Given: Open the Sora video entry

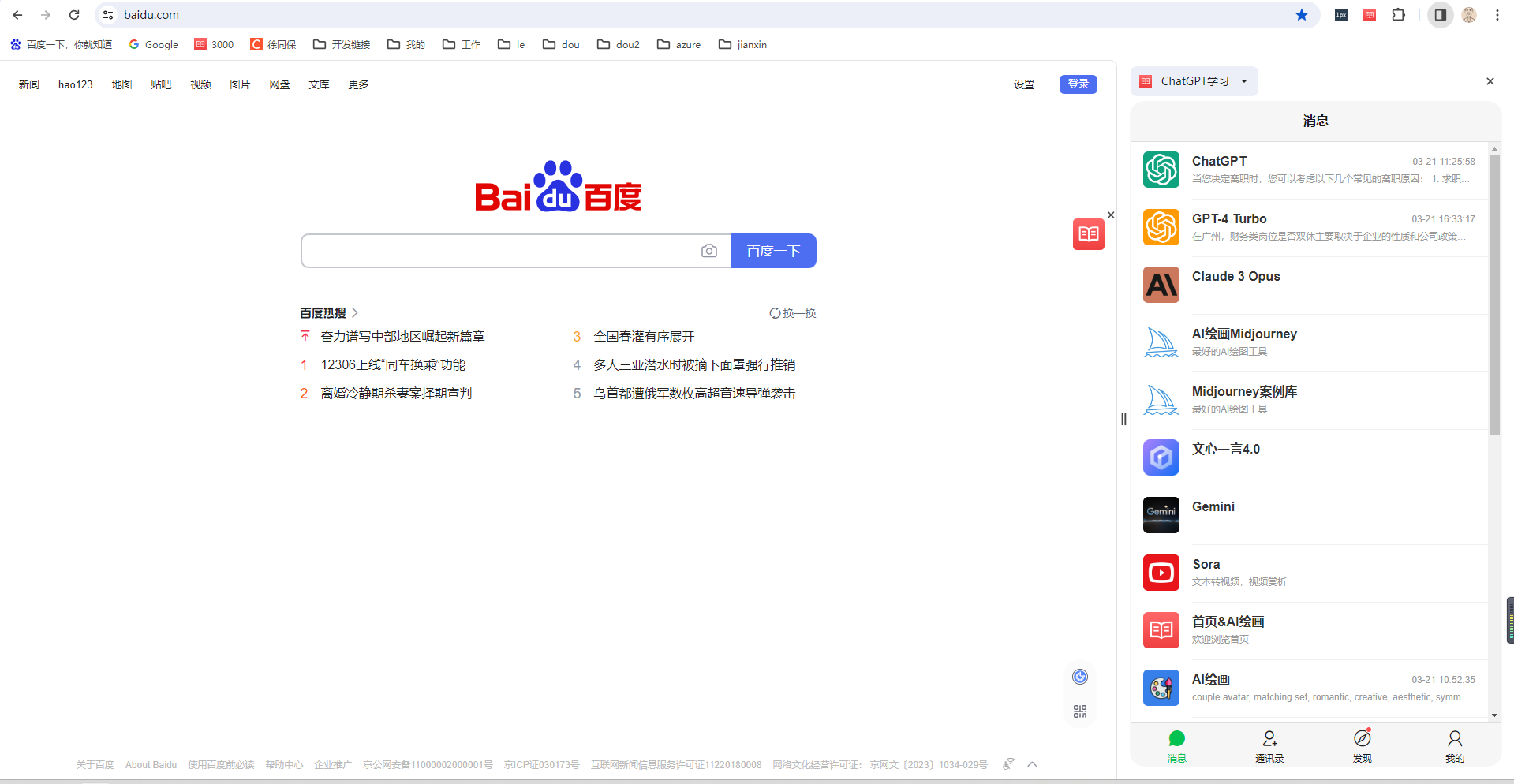Looking at the screenshot, I should point(1309,573).
